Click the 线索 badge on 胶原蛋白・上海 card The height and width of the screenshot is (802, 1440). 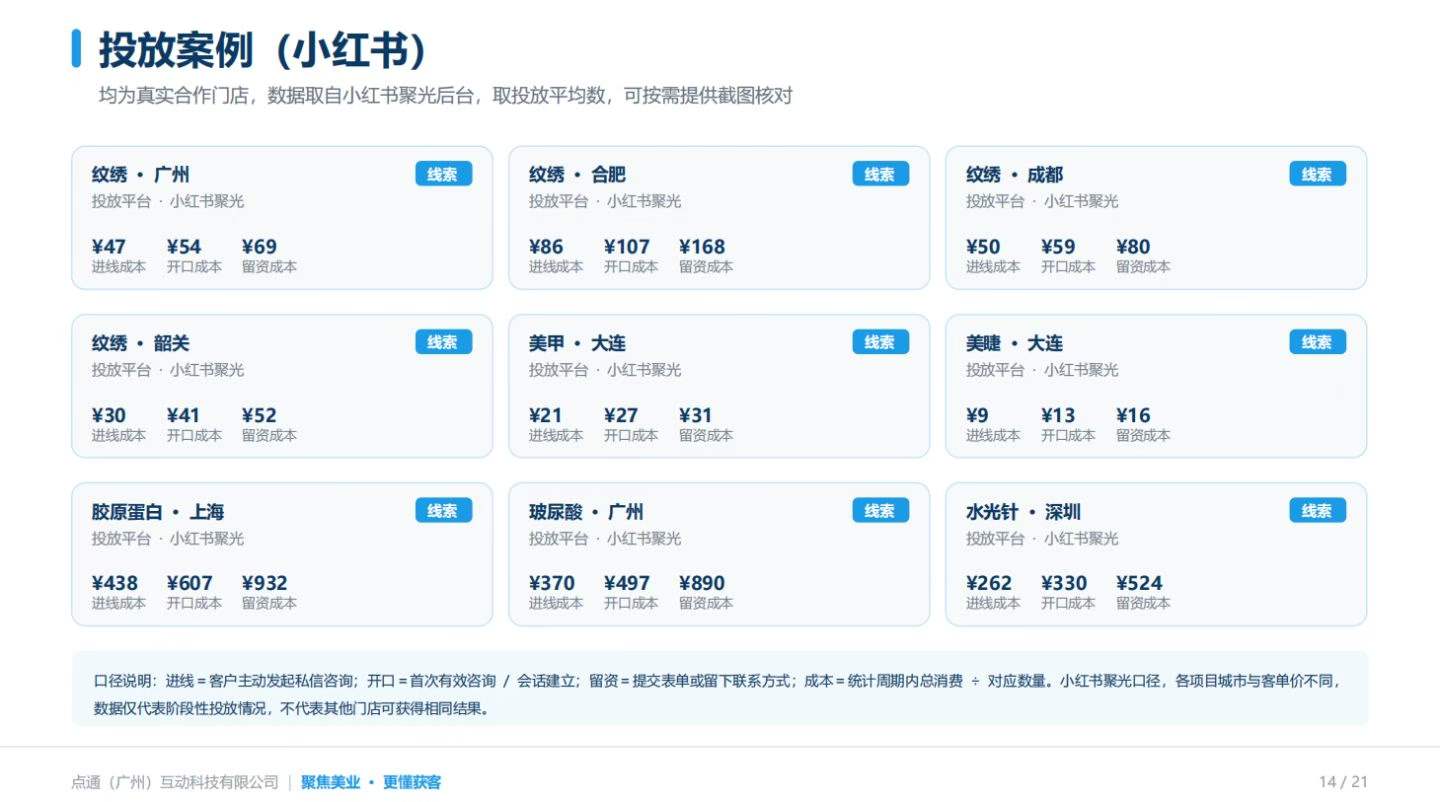click(443, 511)
